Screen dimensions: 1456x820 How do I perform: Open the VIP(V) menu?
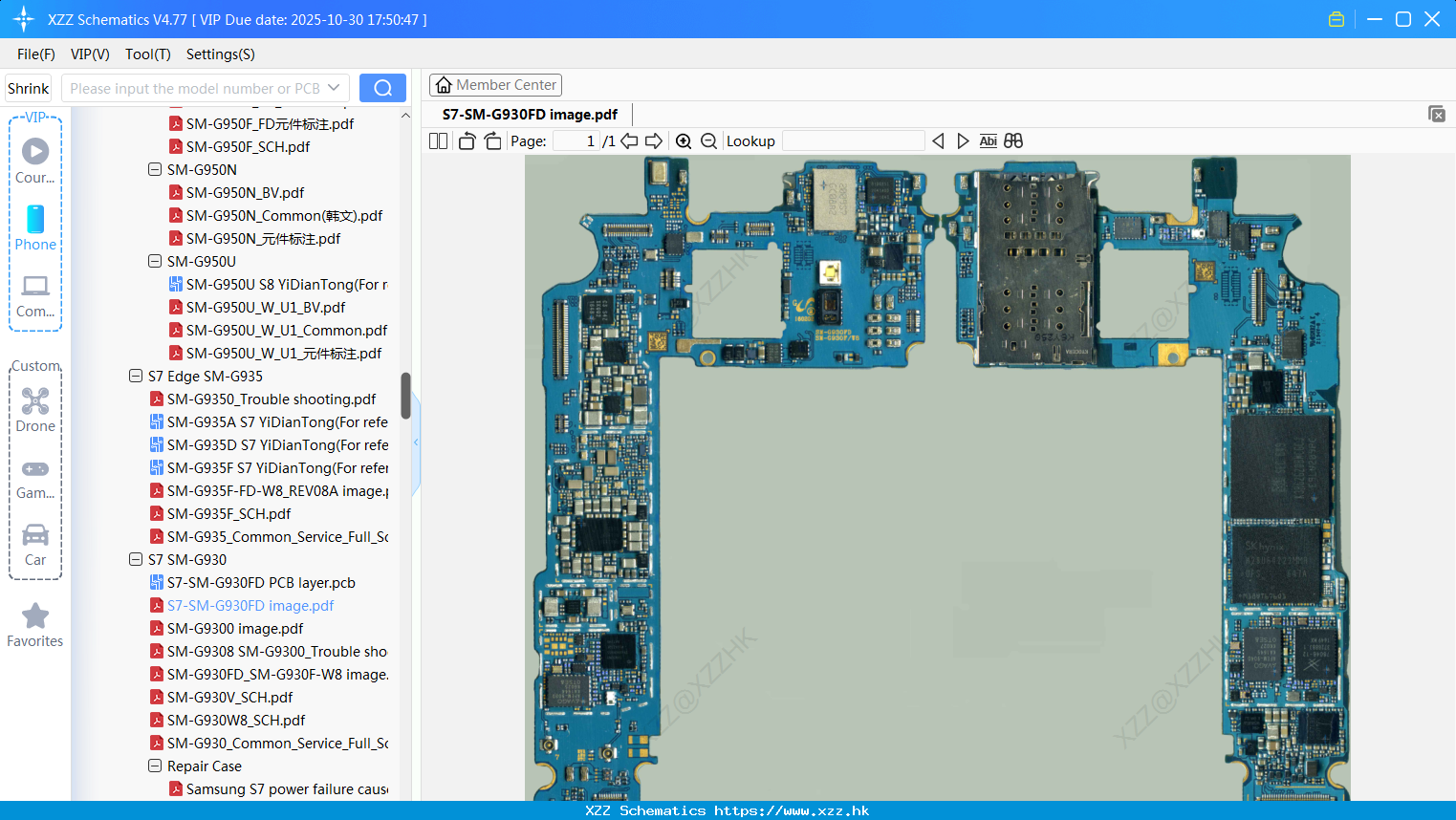pos(90,54)
